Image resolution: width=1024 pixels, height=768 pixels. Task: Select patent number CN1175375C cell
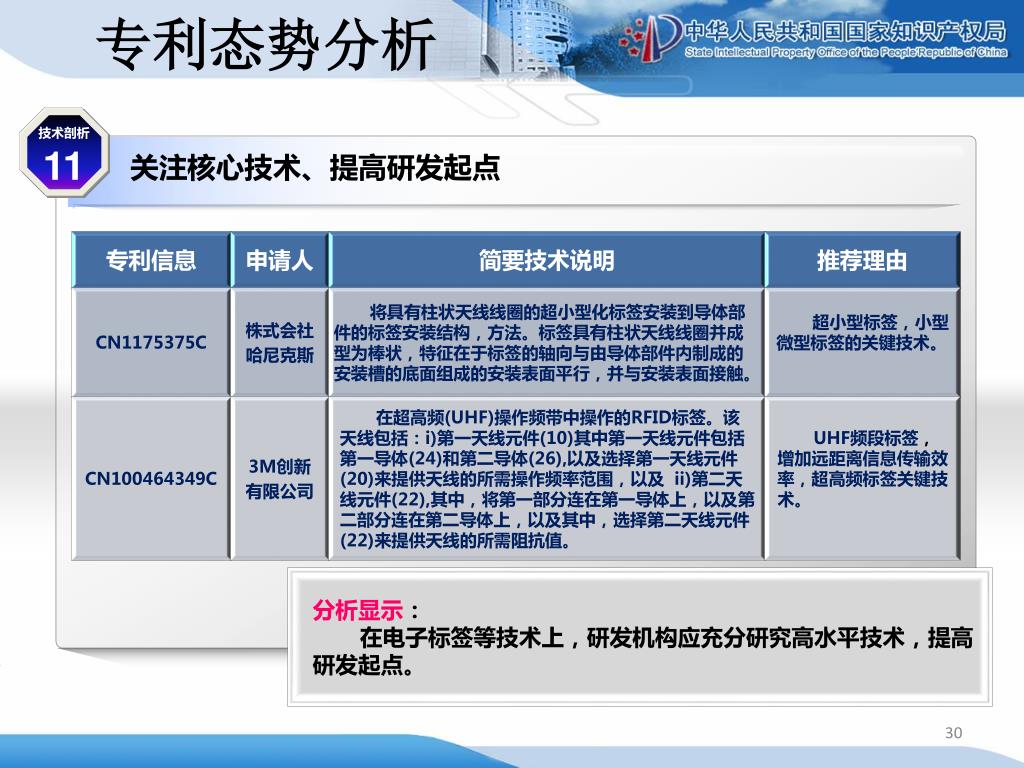(x=151, y=342)
